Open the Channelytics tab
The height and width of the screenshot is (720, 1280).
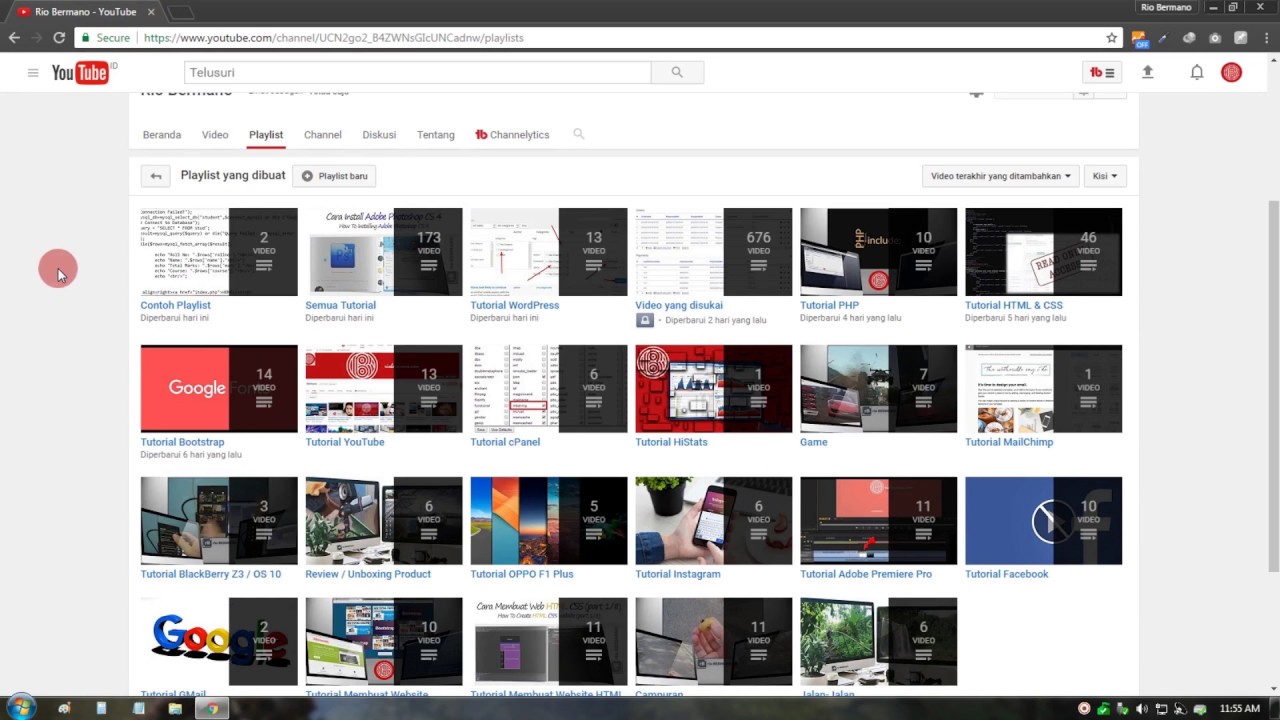pos(512,134)
